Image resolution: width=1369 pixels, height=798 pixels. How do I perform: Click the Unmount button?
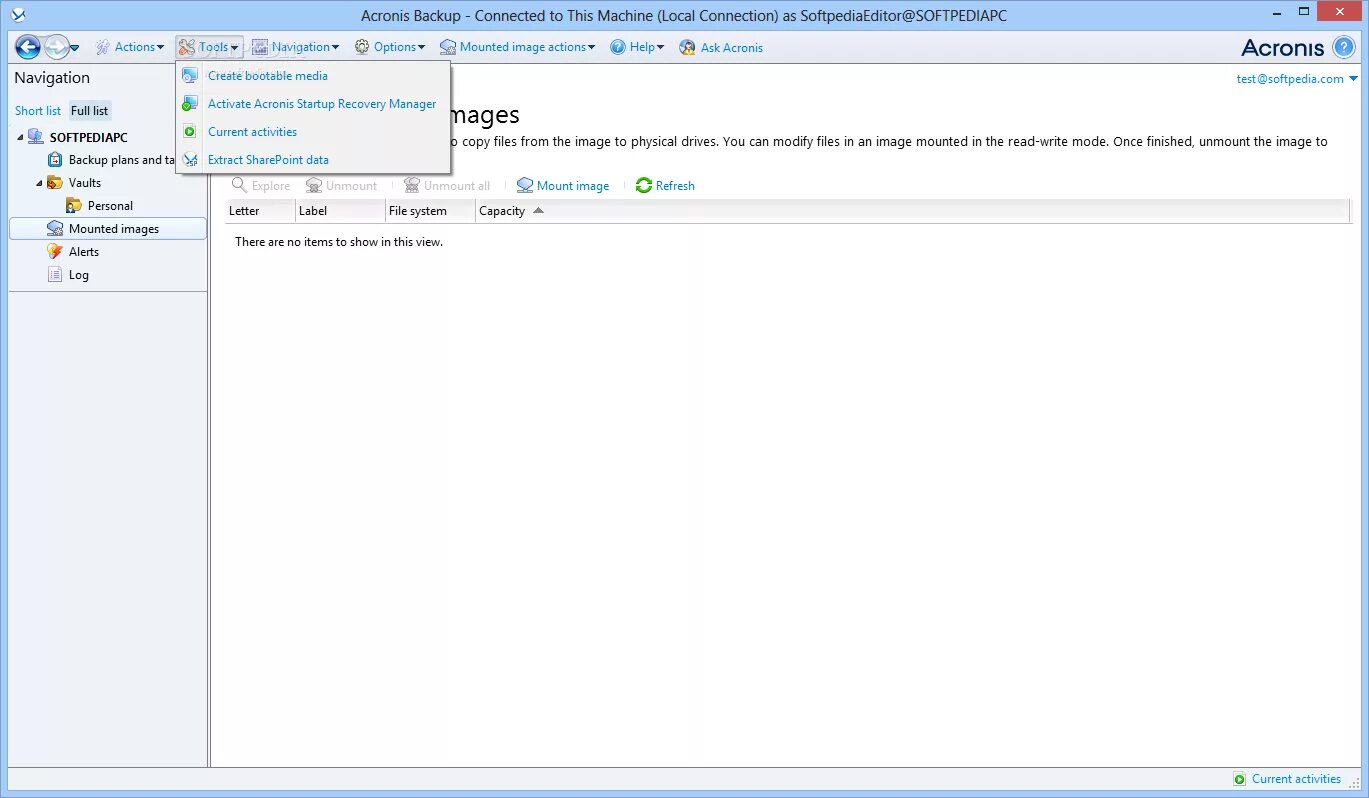click(342, 186)
